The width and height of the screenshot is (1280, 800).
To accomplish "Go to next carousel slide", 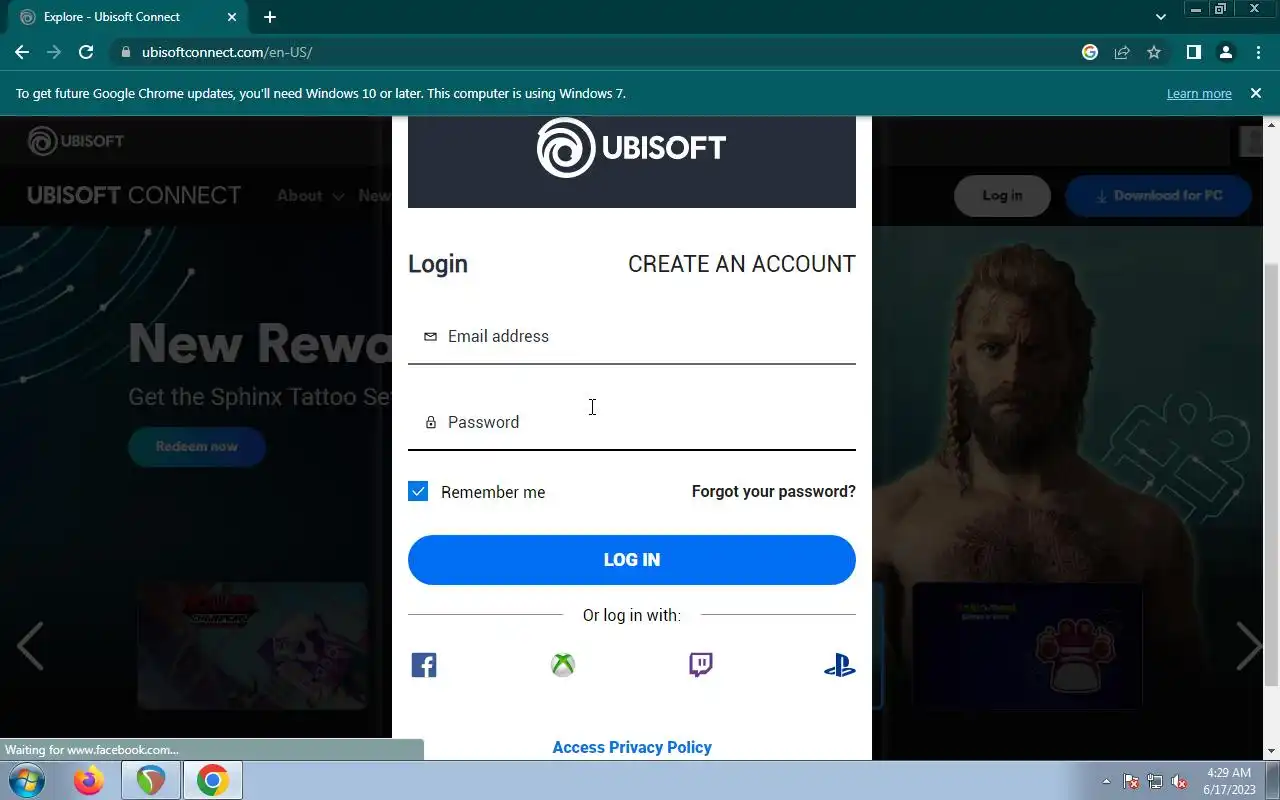I will [1250, 646].
